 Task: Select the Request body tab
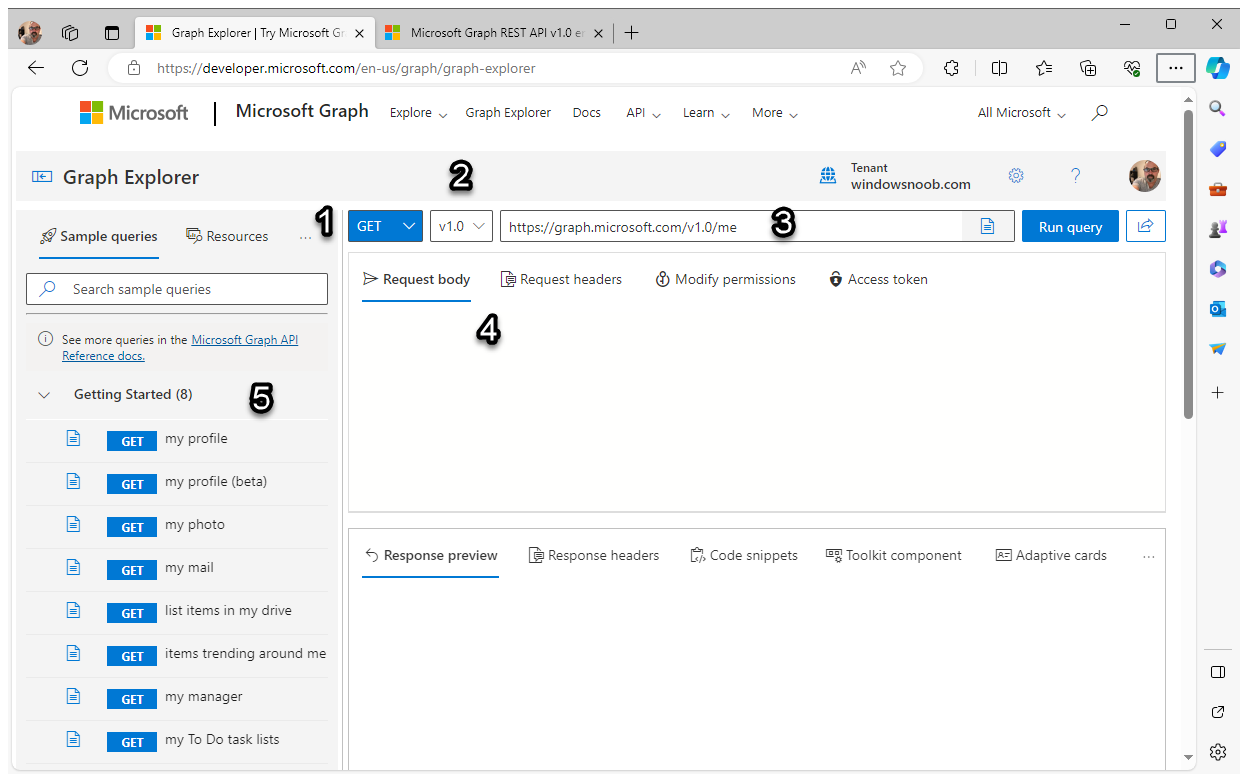(416, 280)
